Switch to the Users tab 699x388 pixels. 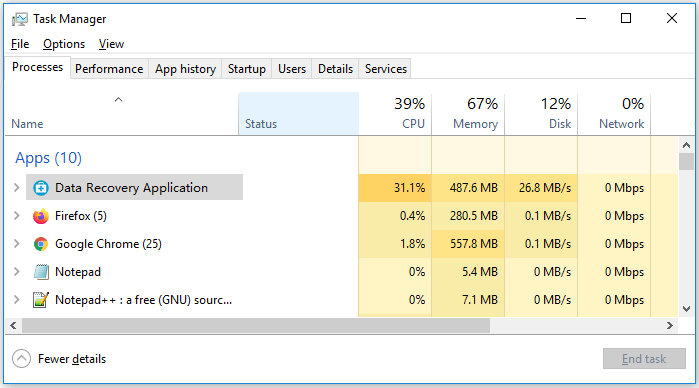click(292, 69)
